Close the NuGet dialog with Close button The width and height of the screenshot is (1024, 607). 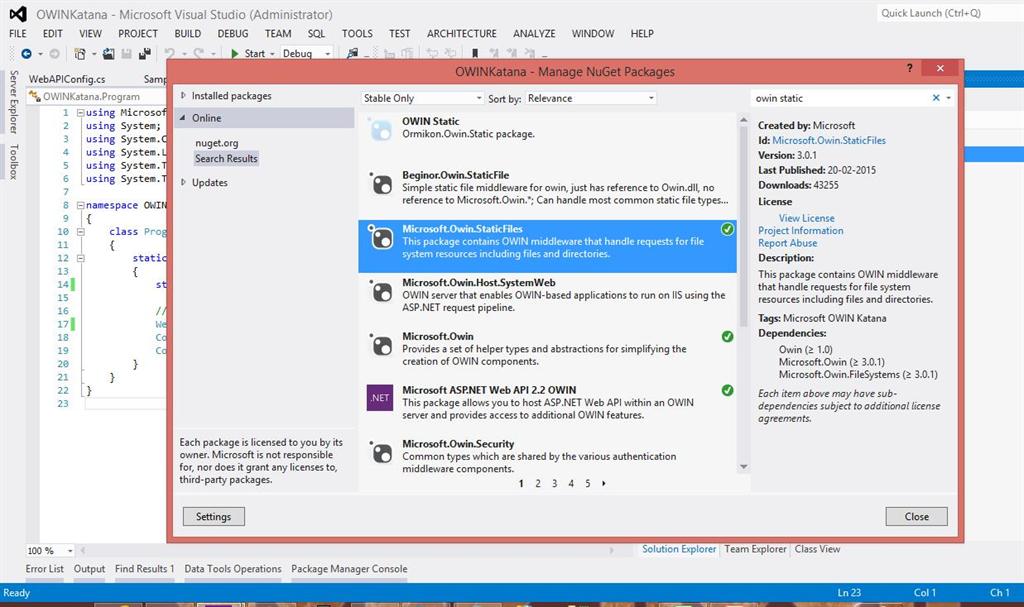pos(916,516)
